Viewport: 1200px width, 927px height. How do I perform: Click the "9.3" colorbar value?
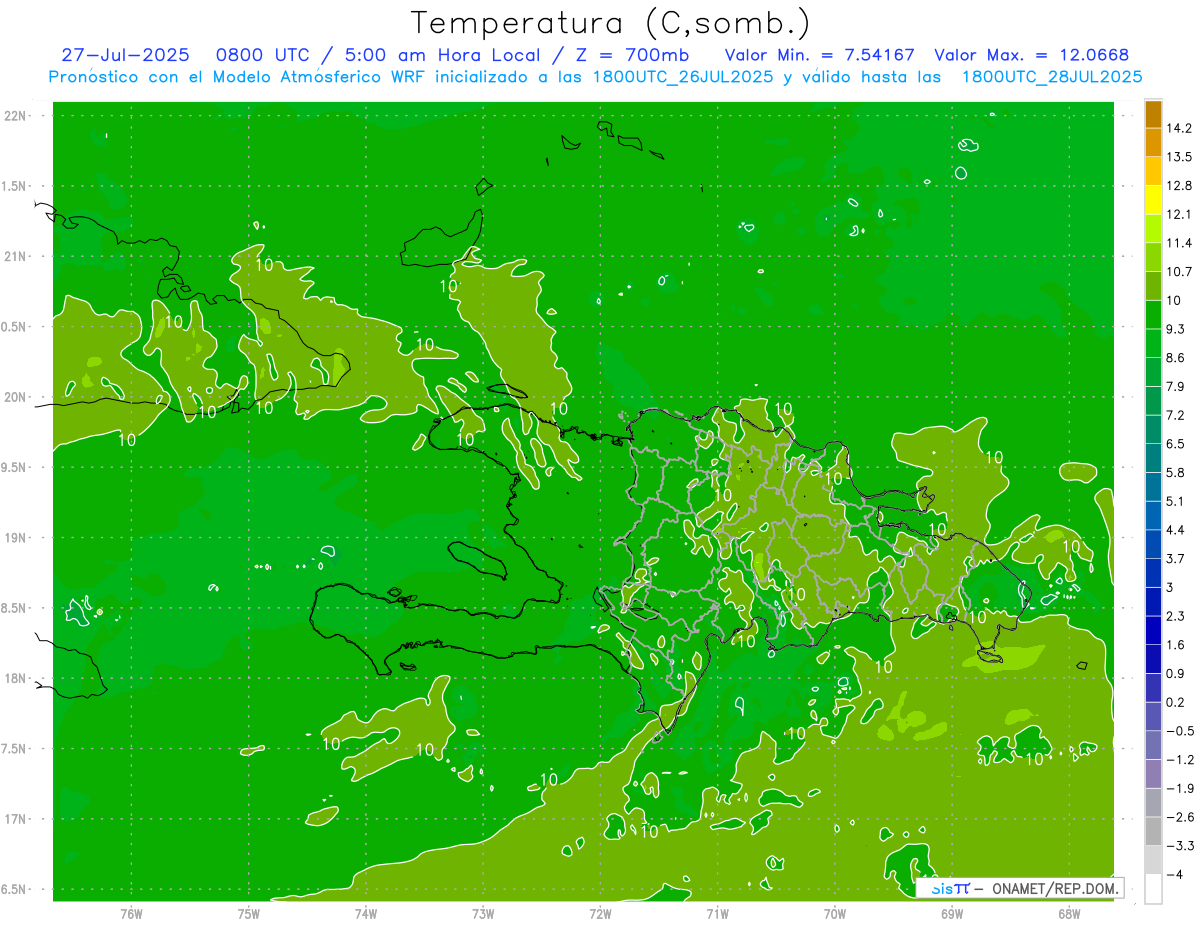[1176, 329]
